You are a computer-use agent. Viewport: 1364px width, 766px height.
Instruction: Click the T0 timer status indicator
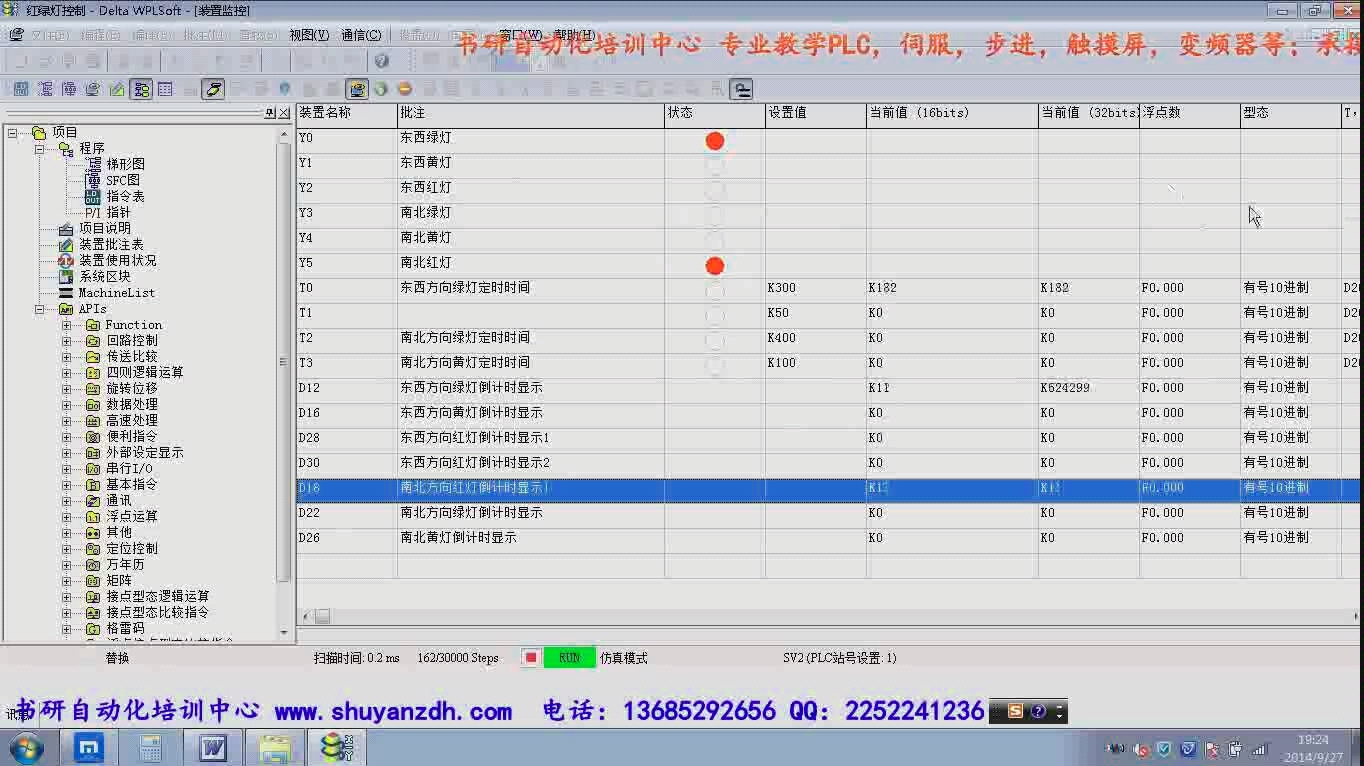[714, 291]
